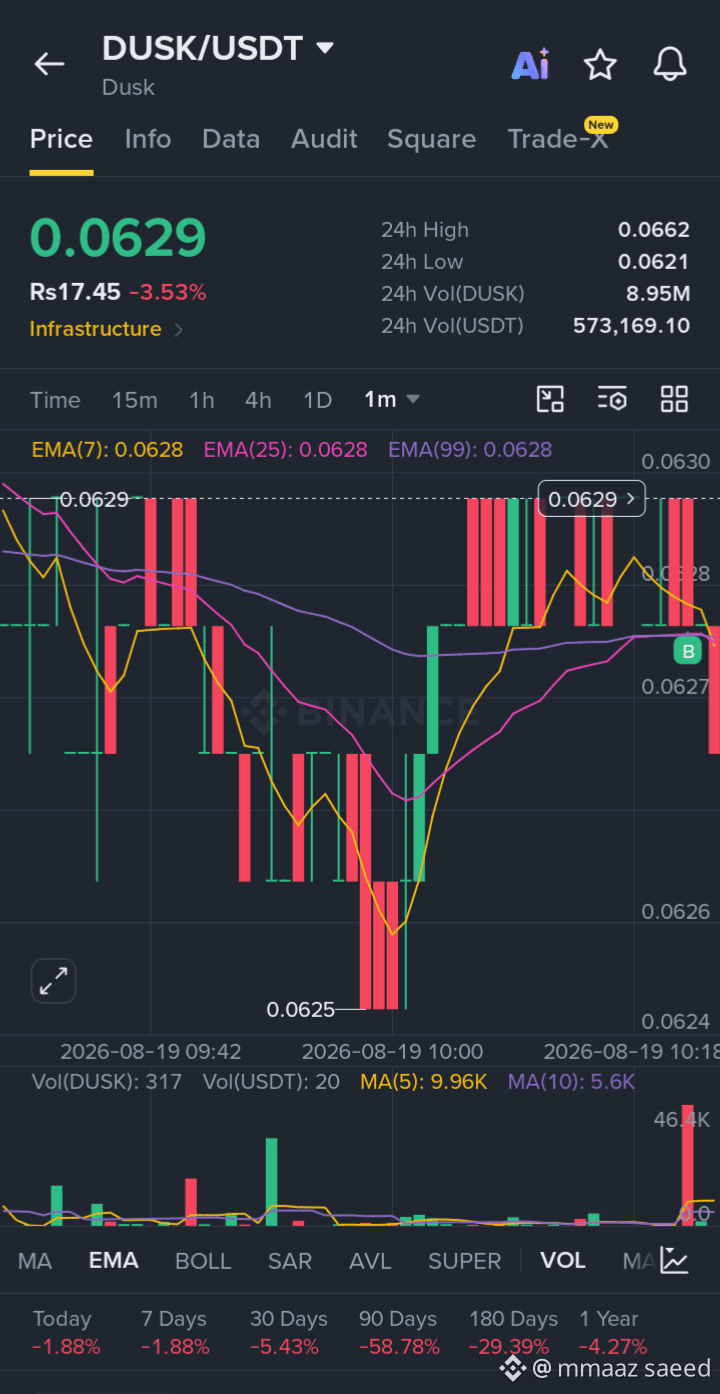Tap the Vol(USDT): 20 readout
The width and height of the screenshot is (720, 1394).
[x=271, y=1082]
